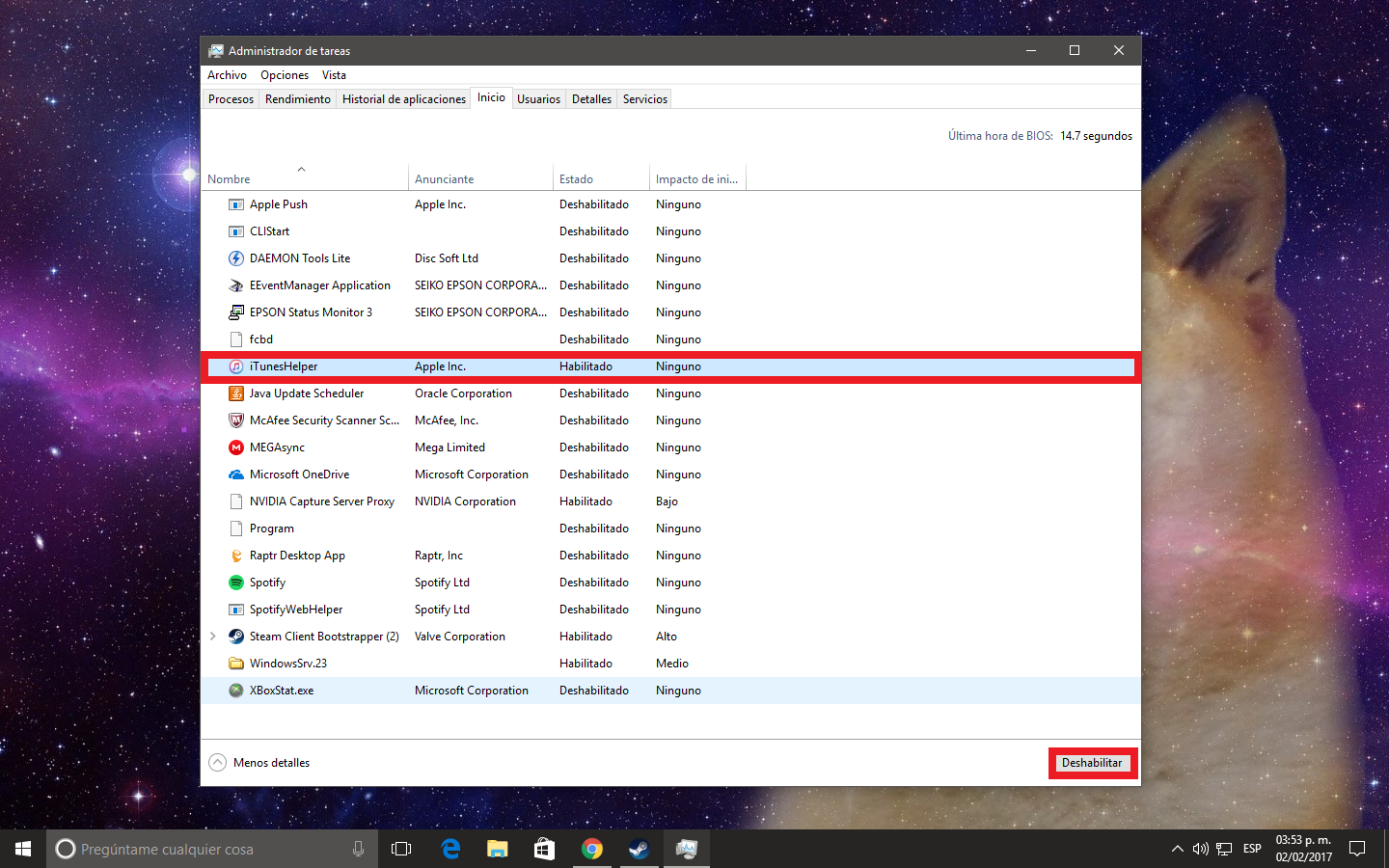1389x868 pixels.
Task: Click the red MEGAsync icon
Action: [236, 448]
